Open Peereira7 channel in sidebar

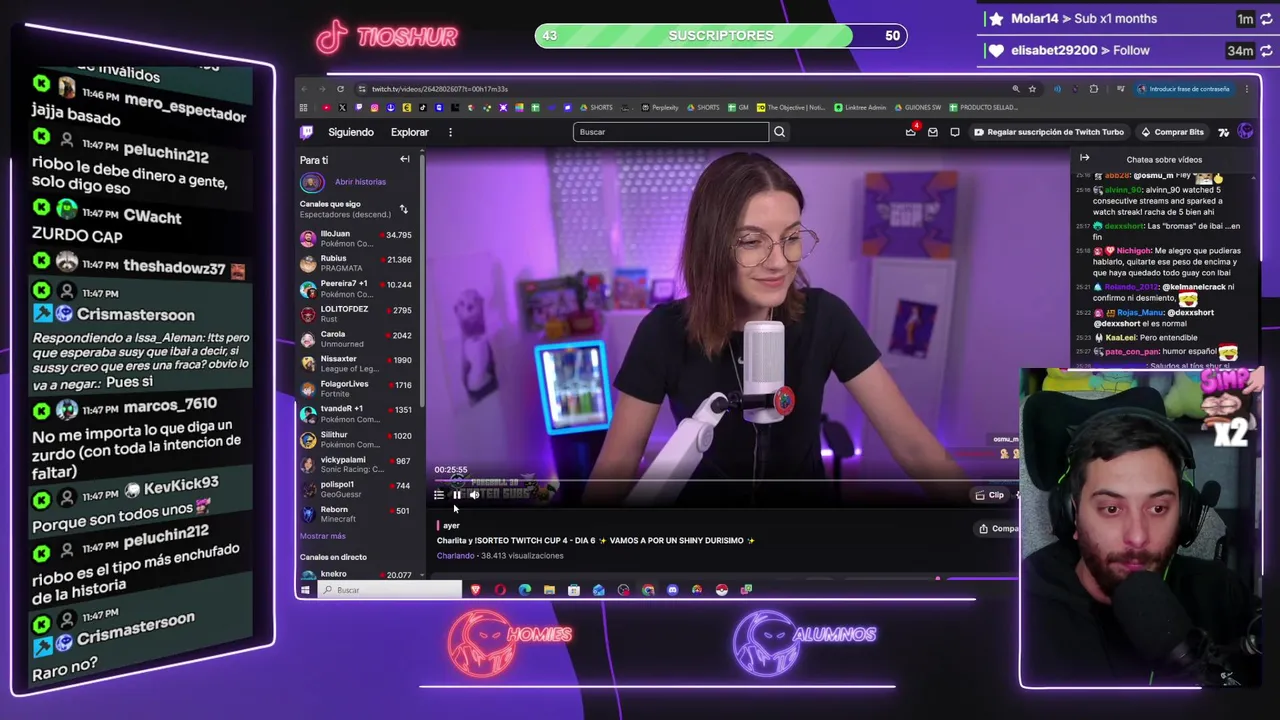tap(356, 288)
